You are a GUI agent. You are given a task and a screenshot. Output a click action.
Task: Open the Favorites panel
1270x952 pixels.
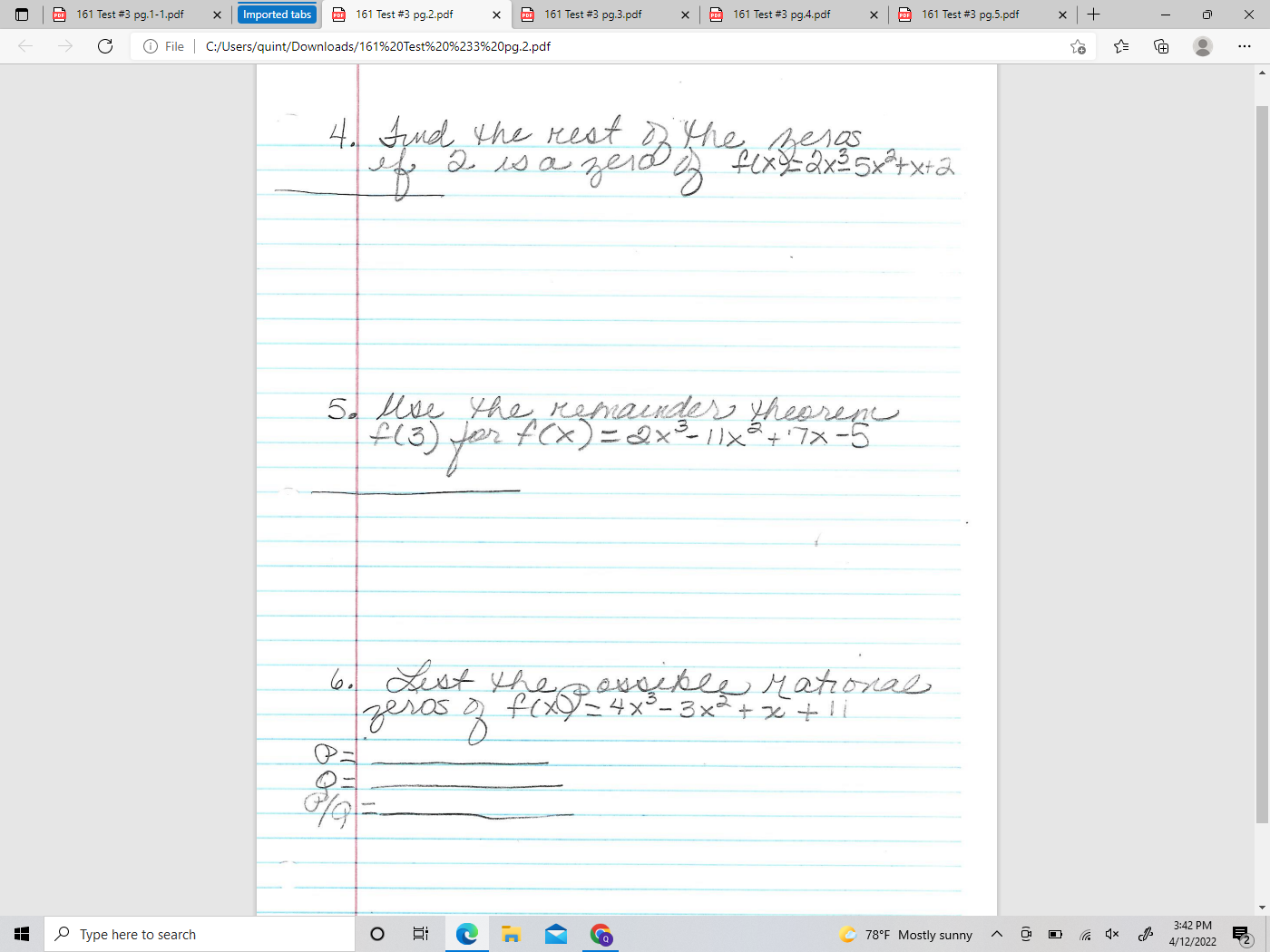(x=1121, y=45)
